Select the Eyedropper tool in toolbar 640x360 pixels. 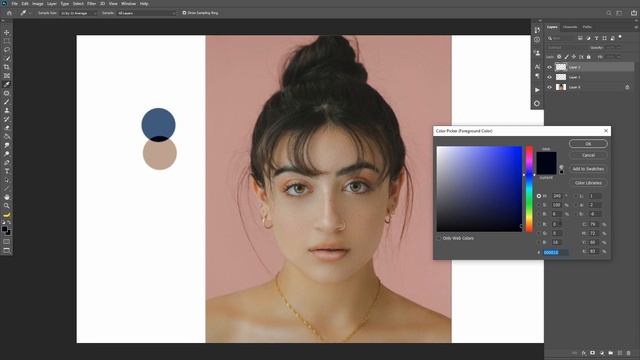coord(7,84)
